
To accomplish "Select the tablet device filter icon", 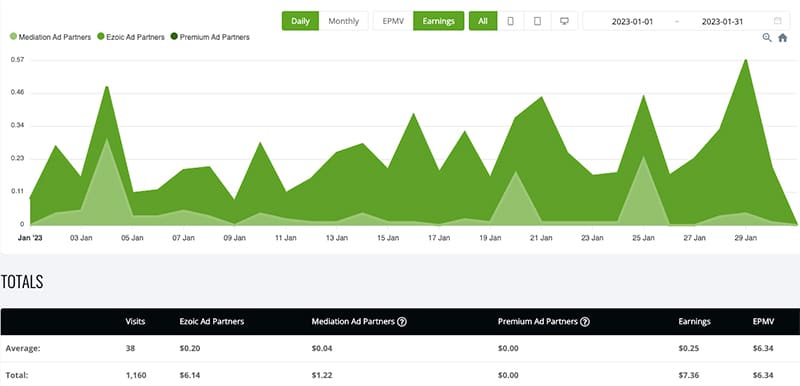I will click(x=537, y=21).
